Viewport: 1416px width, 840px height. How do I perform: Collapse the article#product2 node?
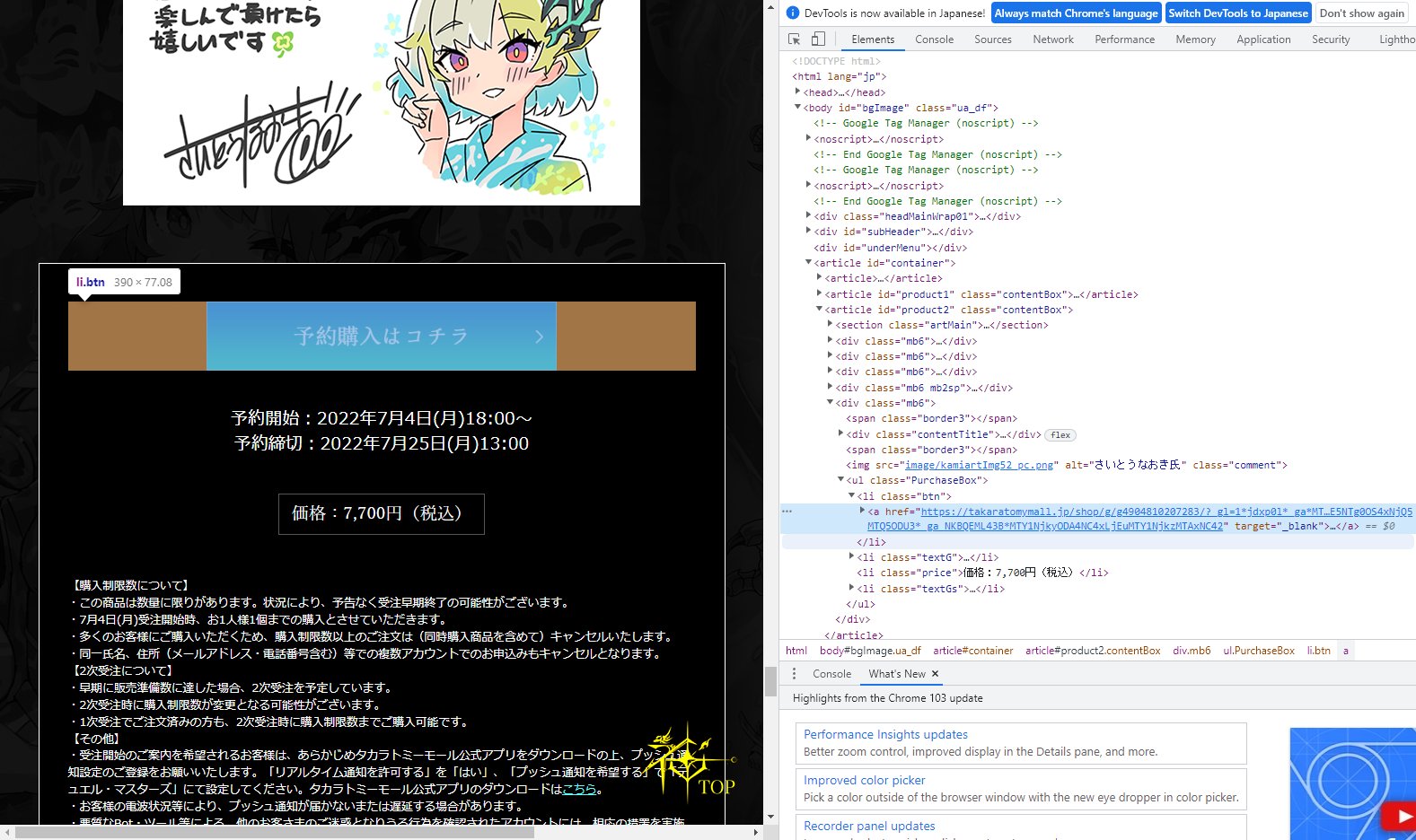pyautogui.click(x=819, y=309)
